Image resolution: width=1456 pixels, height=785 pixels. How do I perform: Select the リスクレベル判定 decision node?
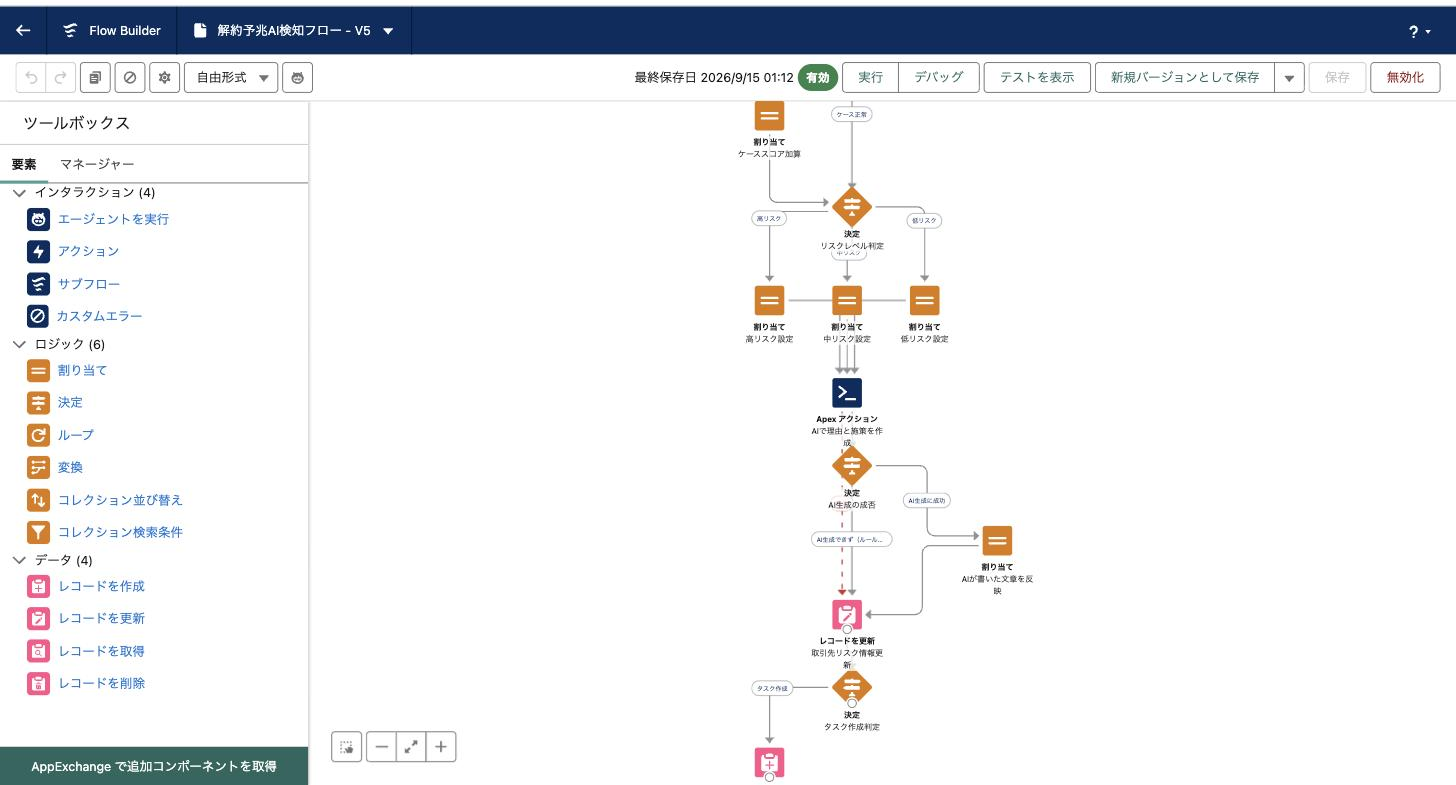click(x=852, y=207)
